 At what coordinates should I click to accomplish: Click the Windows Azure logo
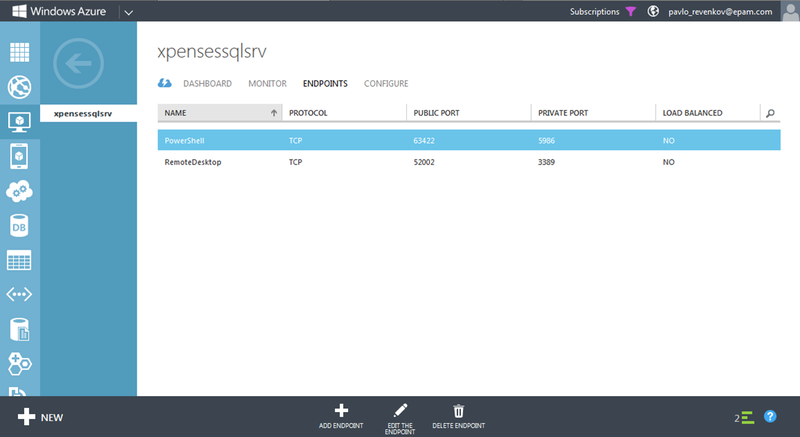point(59,11)
